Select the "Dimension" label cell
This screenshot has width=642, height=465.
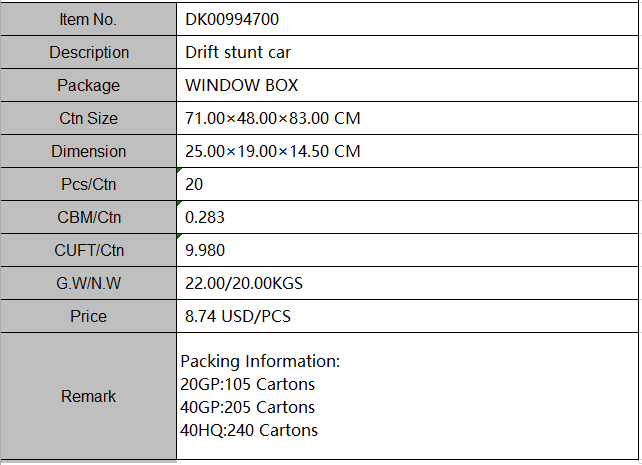coord(89,151)
